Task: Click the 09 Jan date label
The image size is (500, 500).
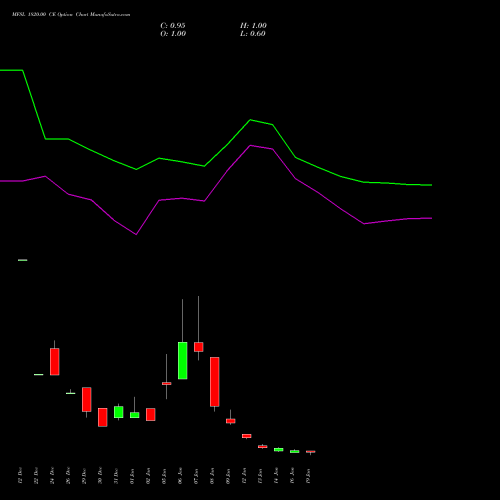Action: click(x=228, y=476)
